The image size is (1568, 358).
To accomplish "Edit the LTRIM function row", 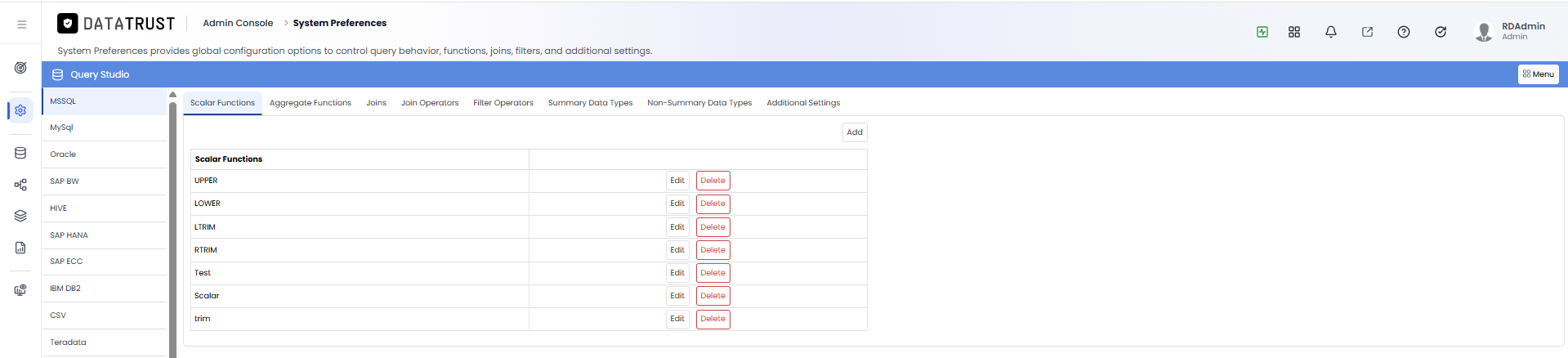I will (x=677, y=227).
